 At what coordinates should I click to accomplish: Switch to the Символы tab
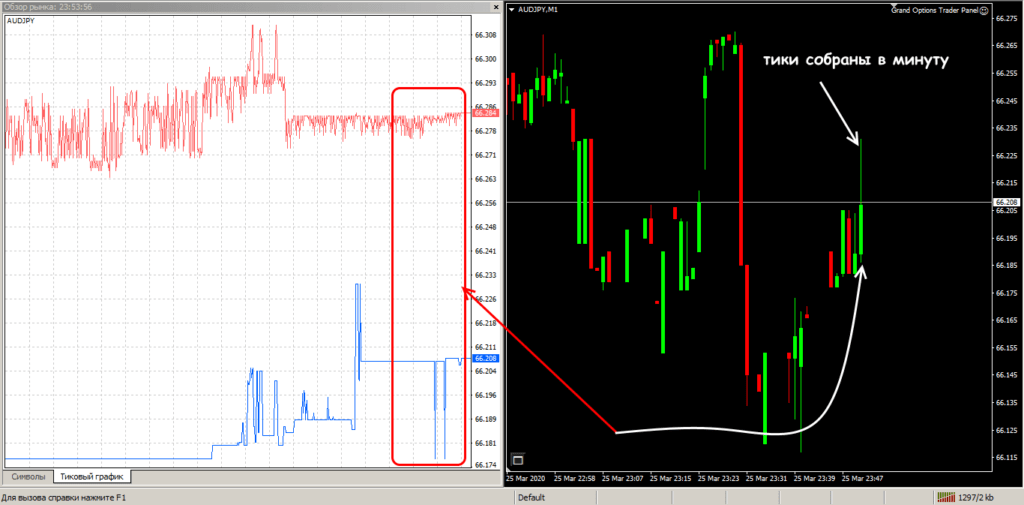click(28, 477)
